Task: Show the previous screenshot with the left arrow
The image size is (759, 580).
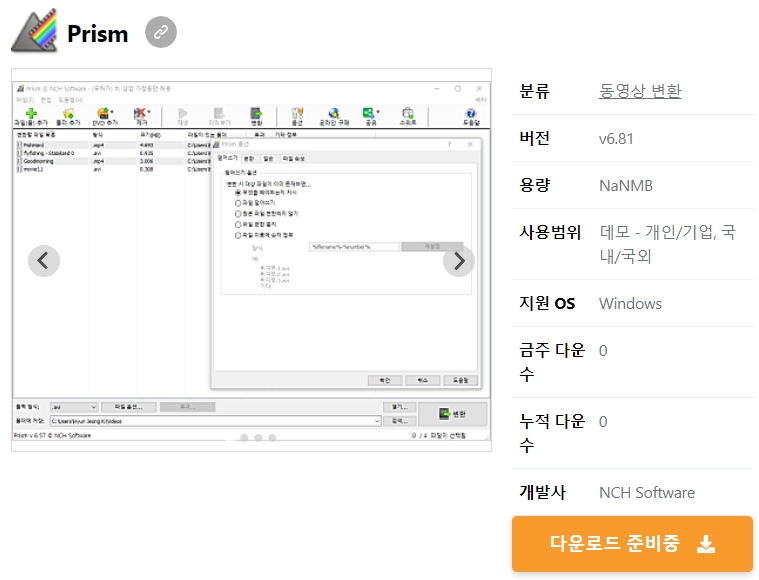Action: [44, 261]
